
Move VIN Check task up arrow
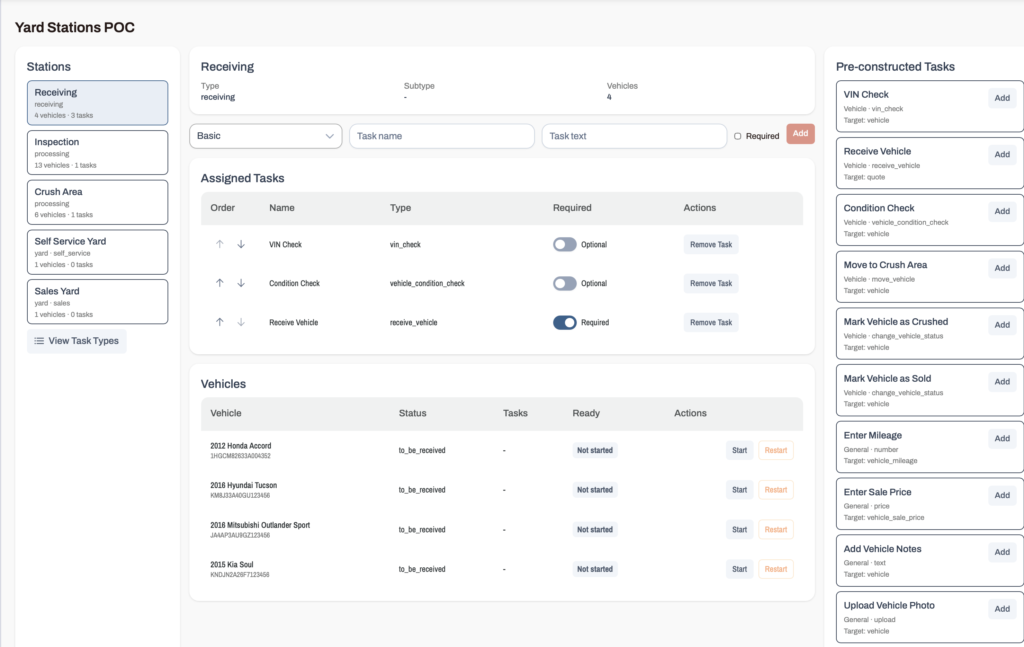coord(219,244)
